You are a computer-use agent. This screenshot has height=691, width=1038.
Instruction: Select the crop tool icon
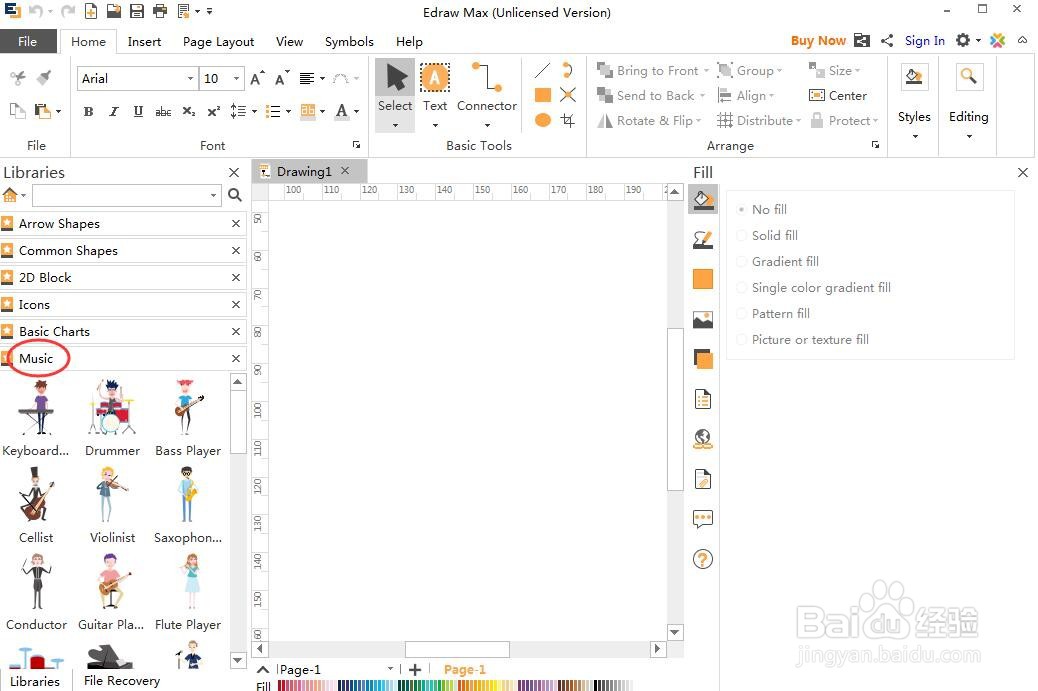pos(567,120)
